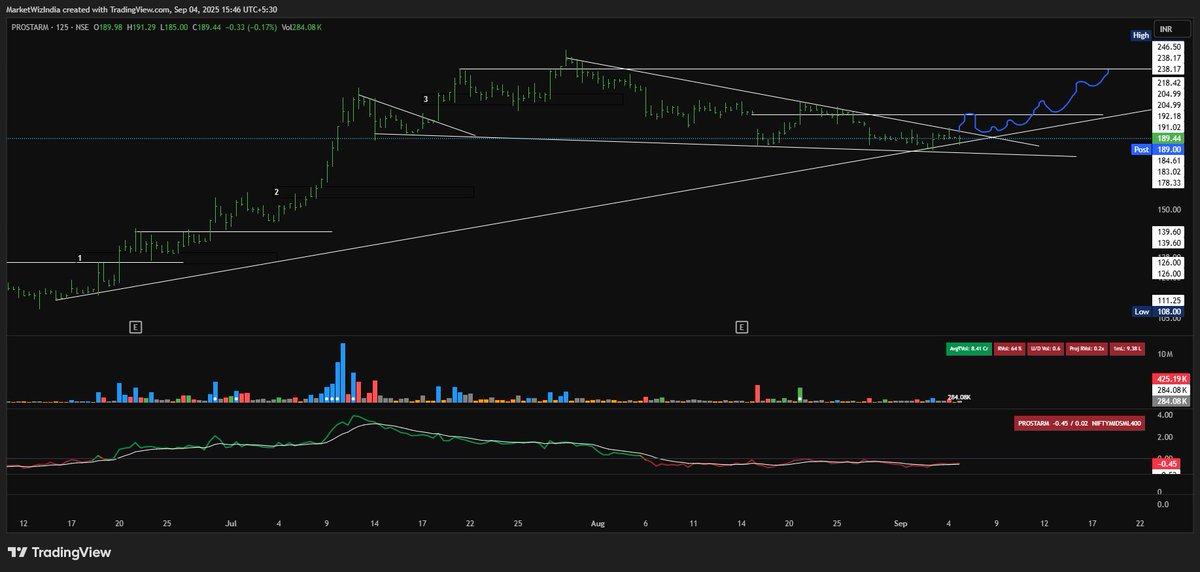Click the Post market price tag

coord(1141,149)
